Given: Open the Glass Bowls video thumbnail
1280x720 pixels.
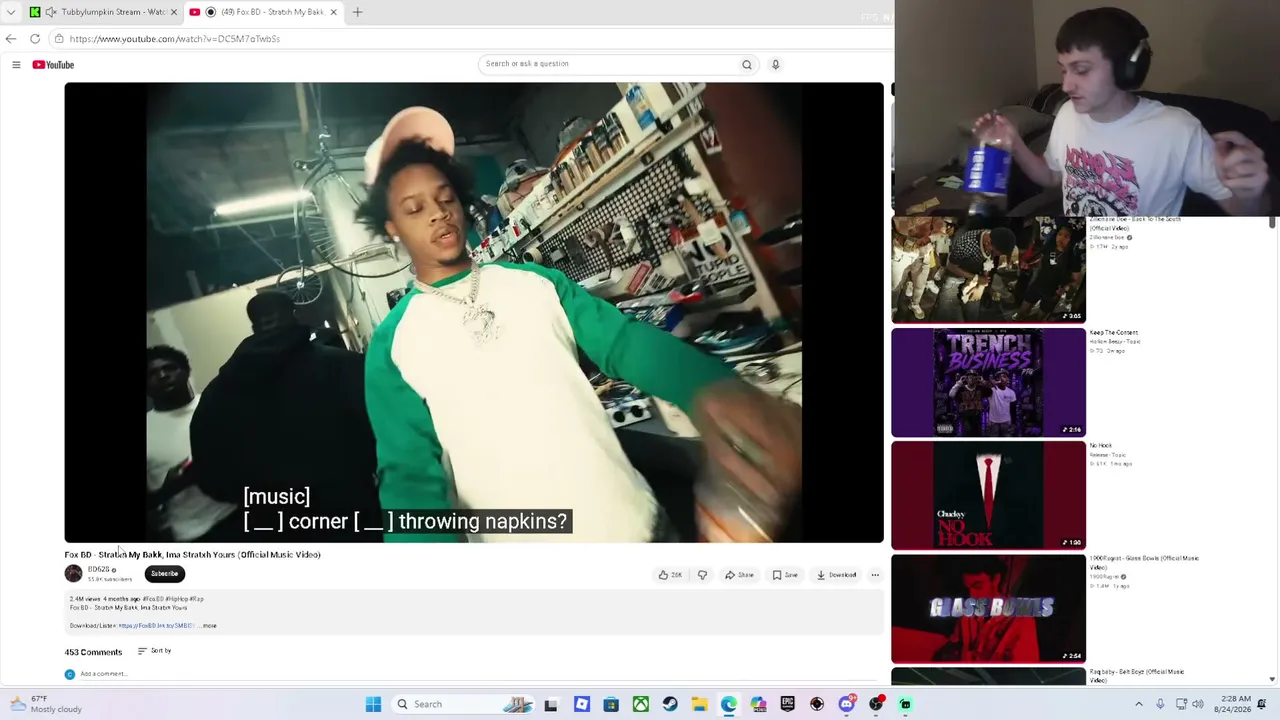Looking at the screenshot, I should pos(988,608).
